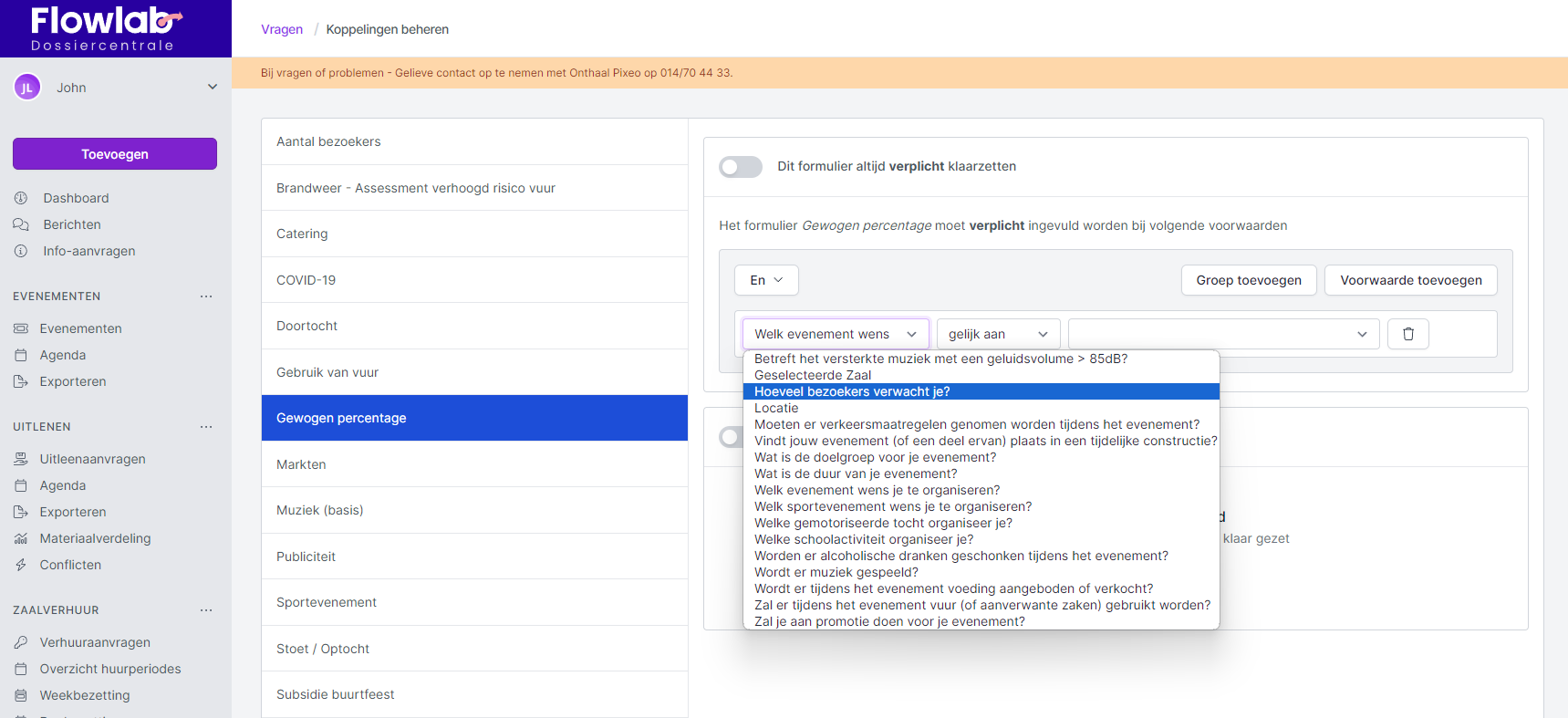Screen dimensions: 1568x718
Task: Click the Berichten chat bubbles icon
Action: point(21,224)
